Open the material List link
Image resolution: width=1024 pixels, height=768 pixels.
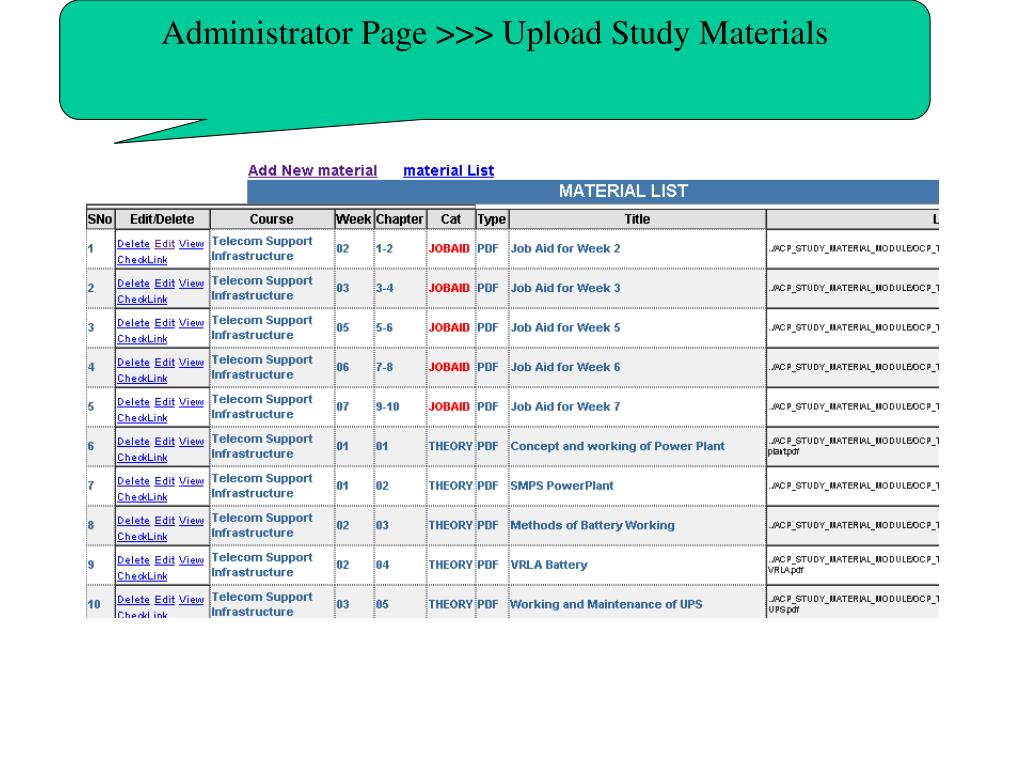448,170
